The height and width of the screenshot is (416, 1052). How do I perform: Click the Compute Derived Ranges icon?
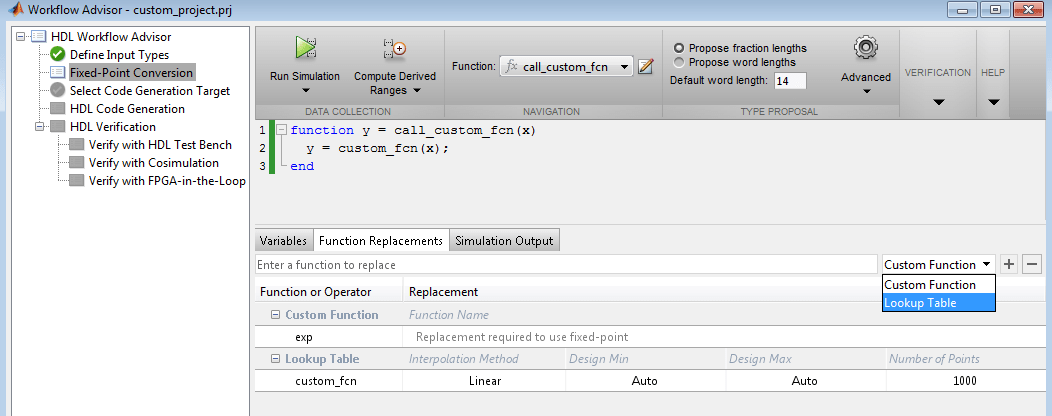(x=394, y=47)
